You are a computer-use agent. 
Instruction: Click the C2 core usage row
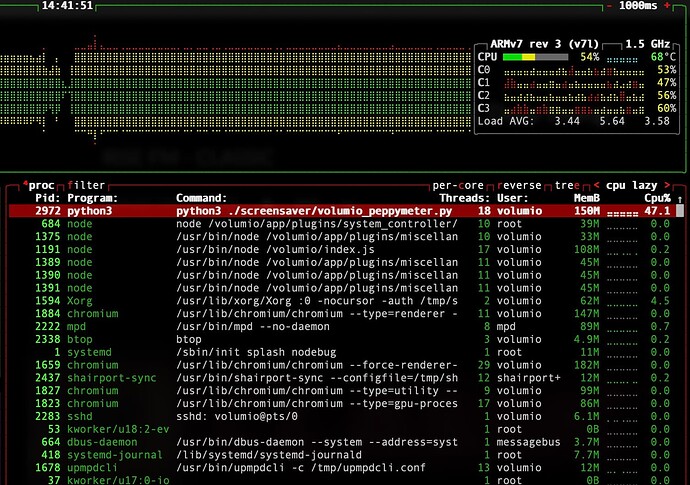pos(577,95)
